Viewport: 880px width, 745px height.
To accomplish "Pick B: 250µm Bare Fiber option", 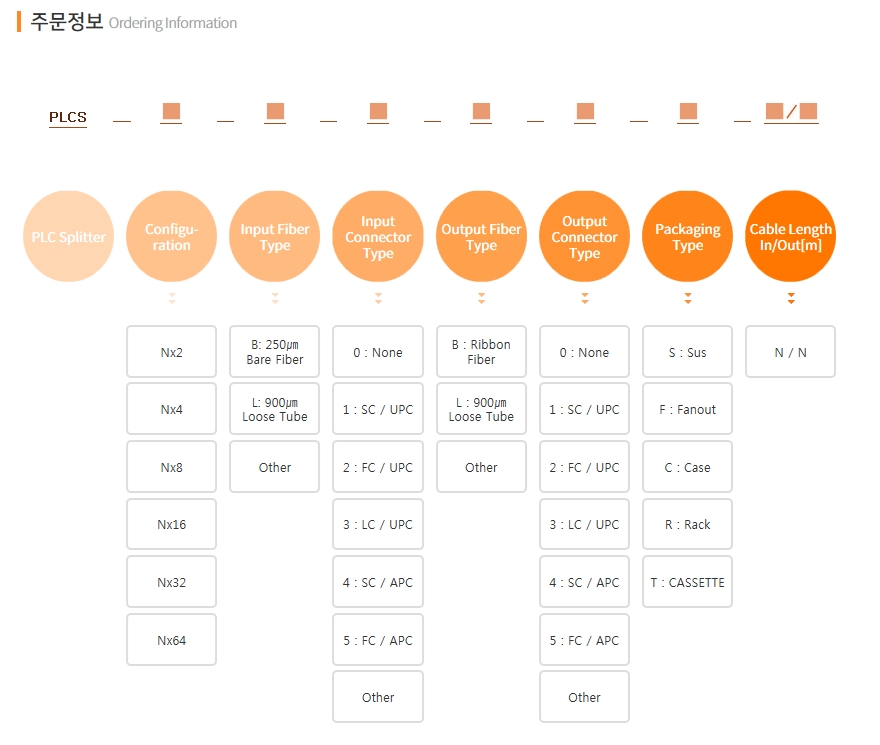I will [x=275, y=352].
